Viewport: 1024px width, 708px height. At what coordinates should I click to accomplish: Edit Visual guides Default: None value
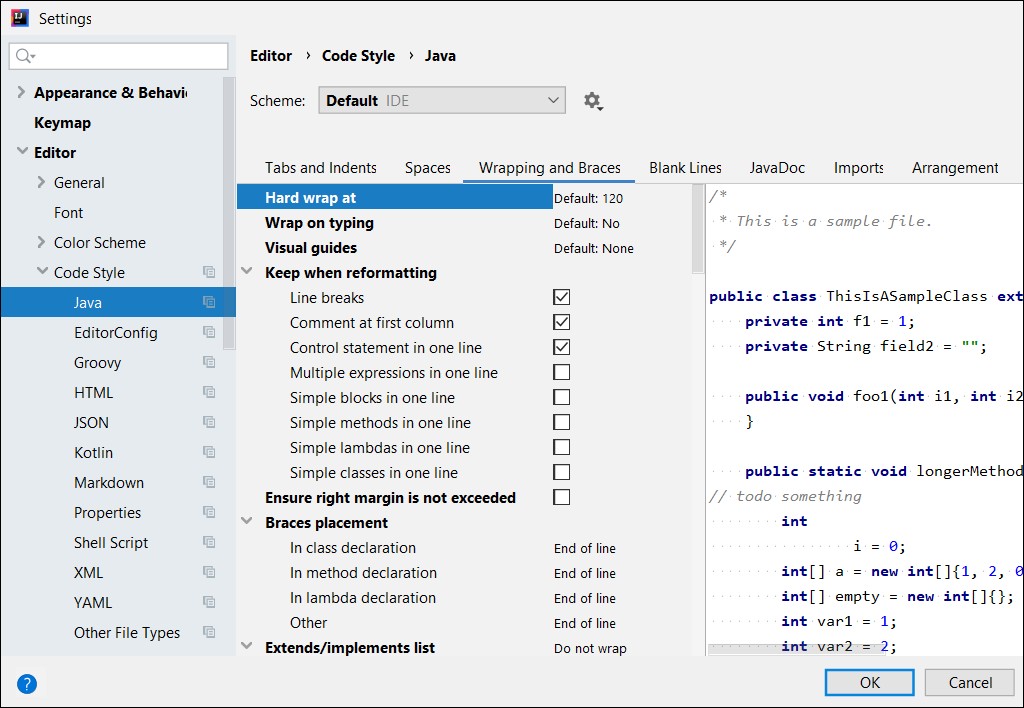[x=594, y=248]
